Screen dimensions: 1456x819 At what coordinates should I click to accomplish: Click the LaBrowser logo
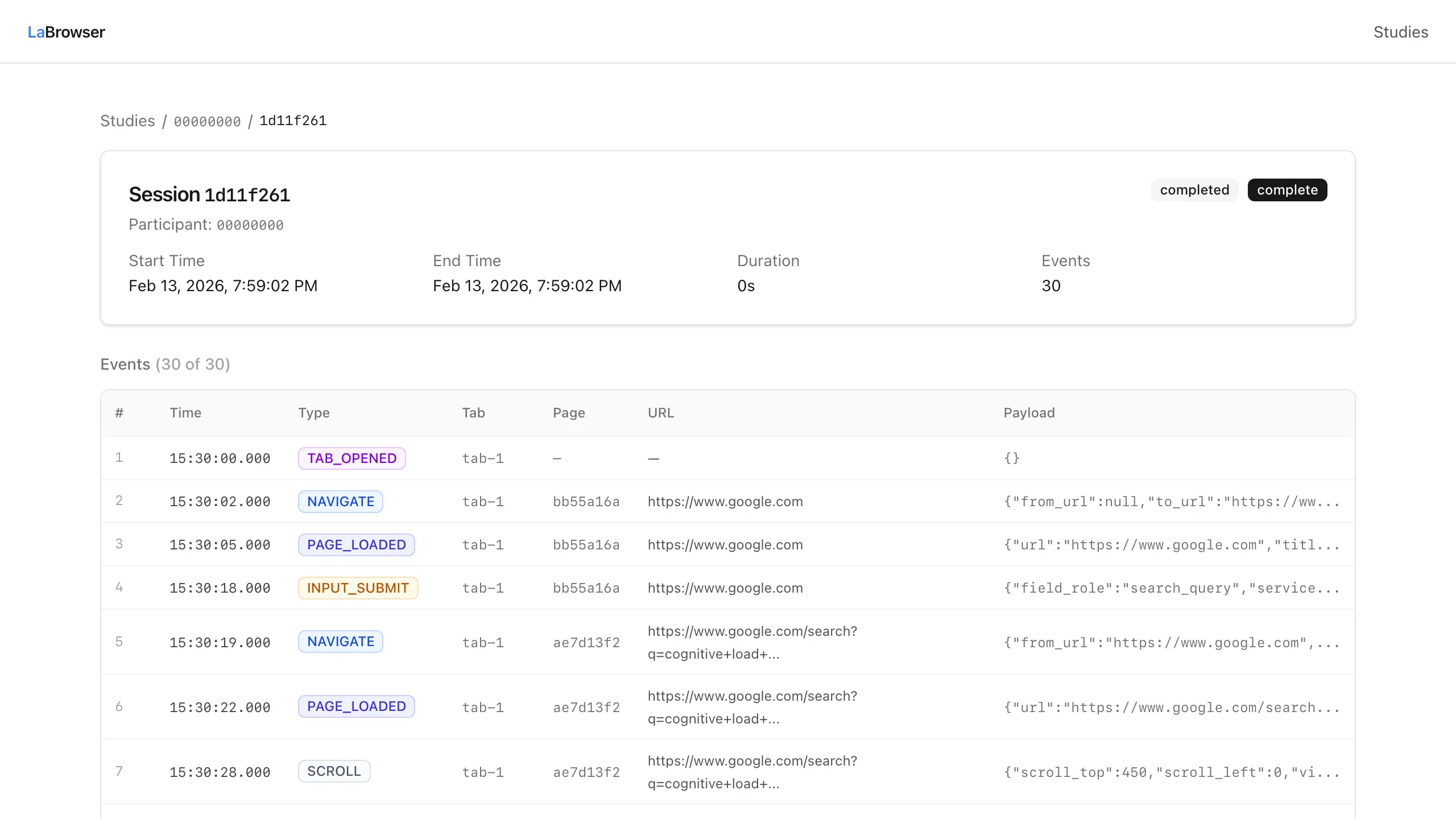pos(66,32)
